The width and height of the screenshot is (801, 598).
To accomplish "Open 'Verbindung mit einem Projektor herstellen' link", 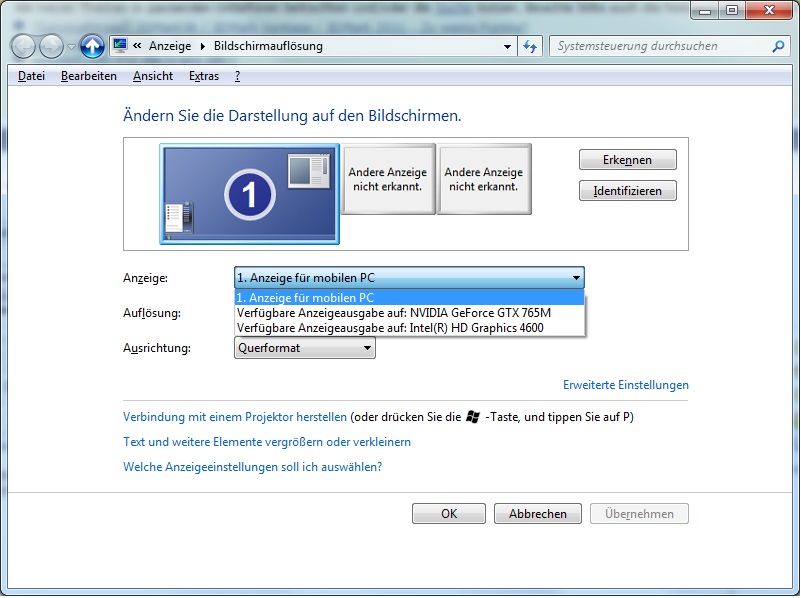I will click(x=234, y=417).
